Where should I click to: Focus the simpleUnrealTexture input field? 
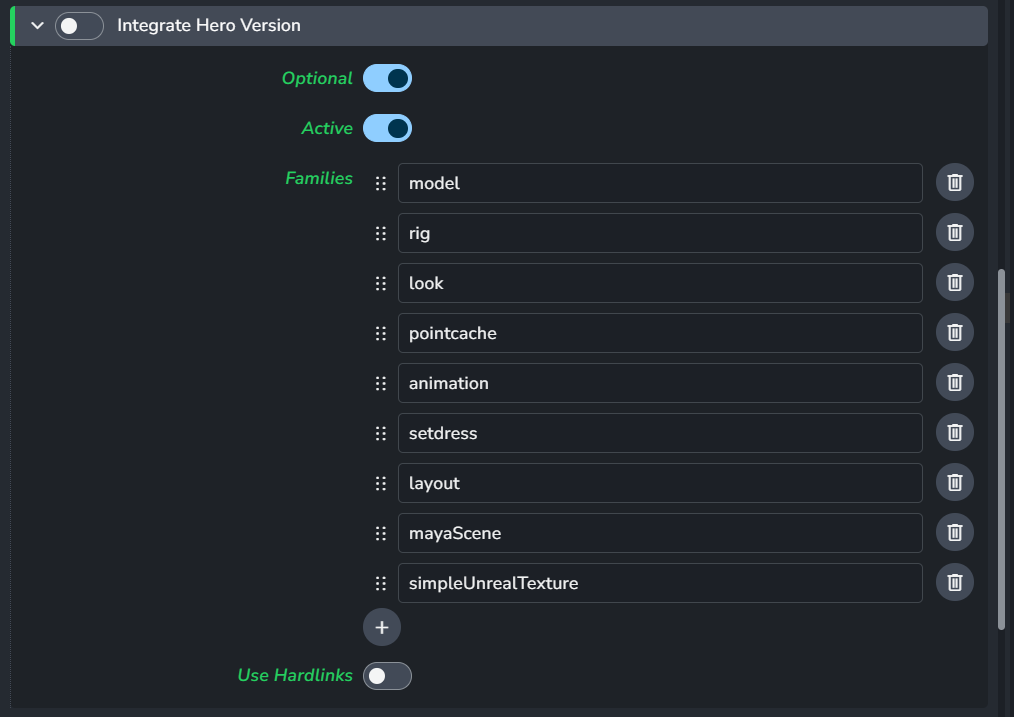pyautogui.click(x=659, y=583)
